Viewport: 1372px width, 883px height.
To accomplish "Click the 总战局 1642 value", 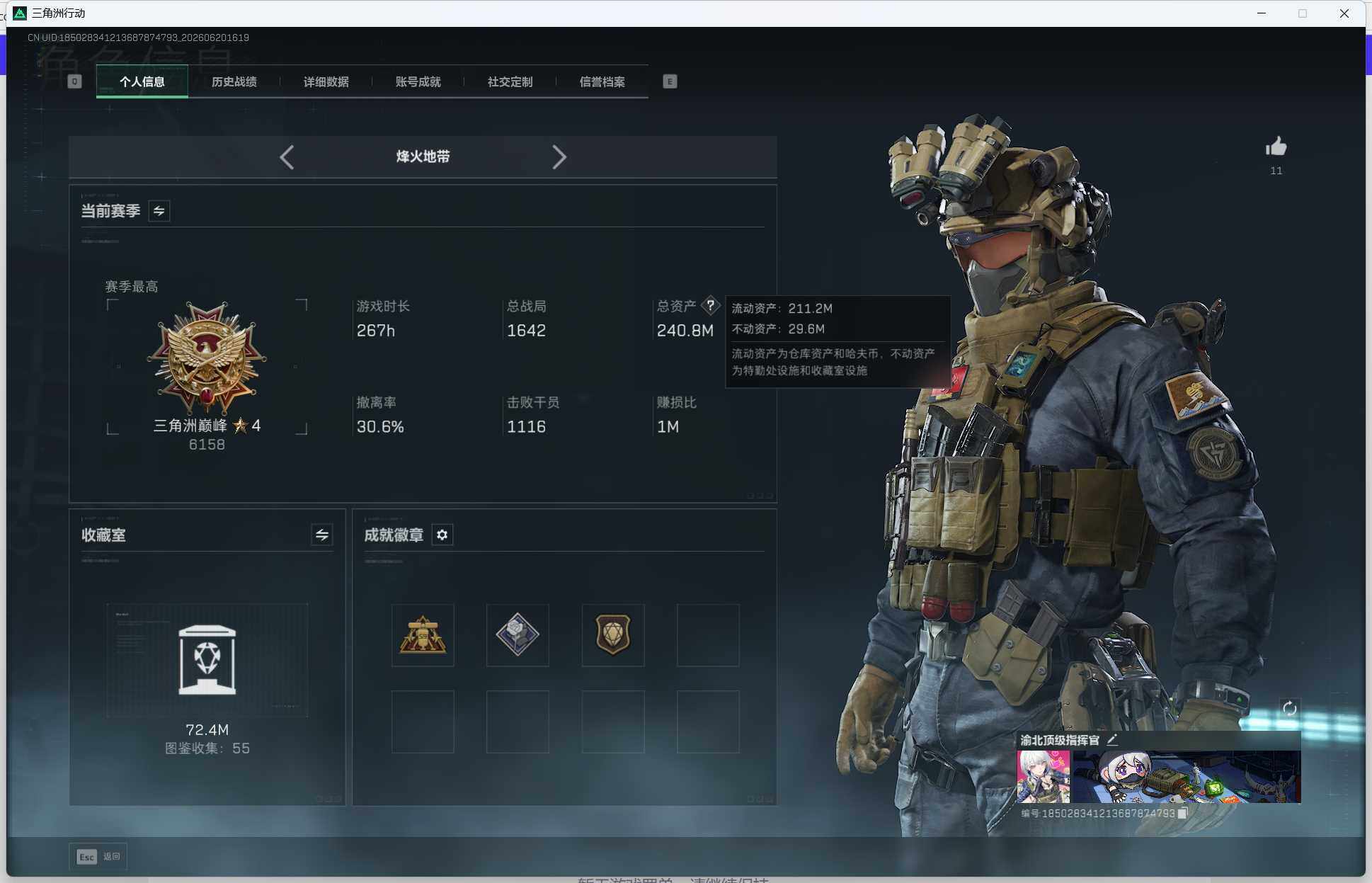I will point(526,331).
